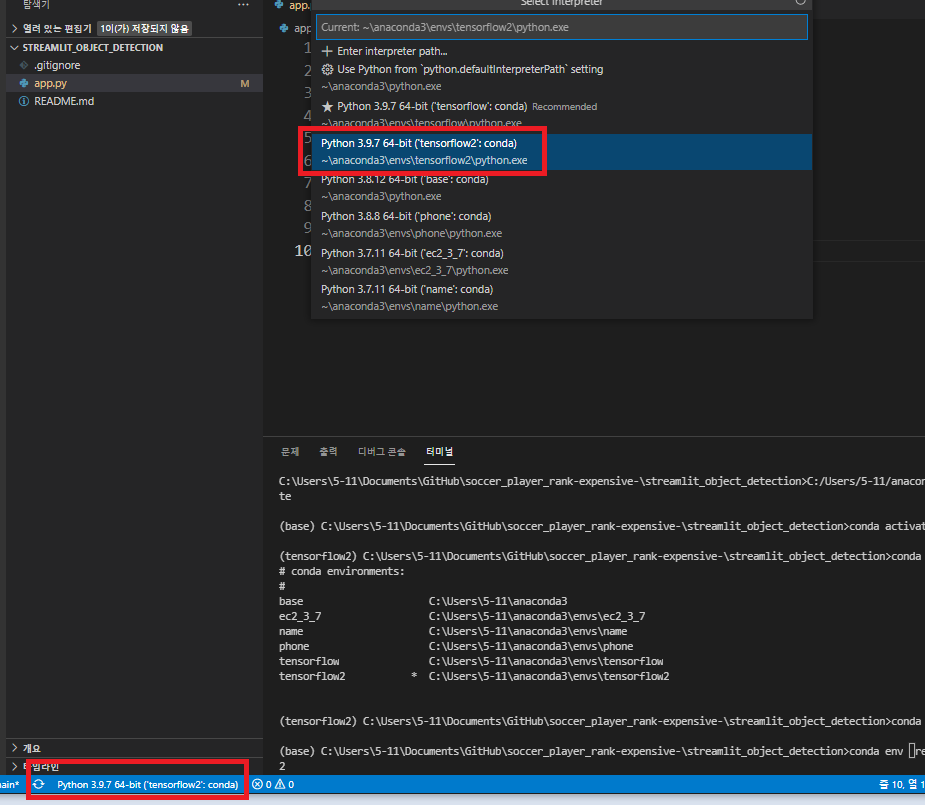Viewport: 925px width, 805px height.
Task: Click the git branch main* in status bar
Action: (9, 784)
